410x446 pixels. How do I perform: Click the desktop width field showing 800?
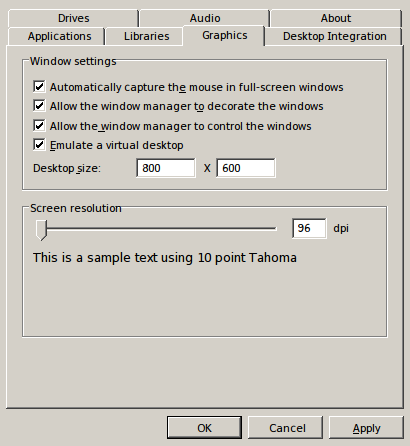pyautogui.click(x=166, y=168)
